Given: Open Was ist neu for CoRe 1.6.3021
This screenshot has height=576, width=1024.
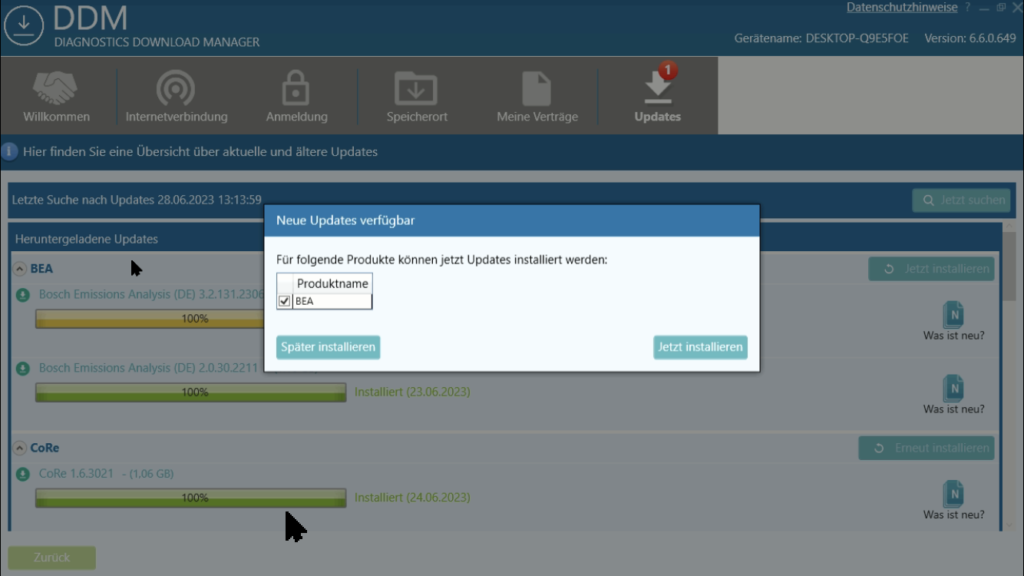Looking at the screenshot, I should pos(953,501).
